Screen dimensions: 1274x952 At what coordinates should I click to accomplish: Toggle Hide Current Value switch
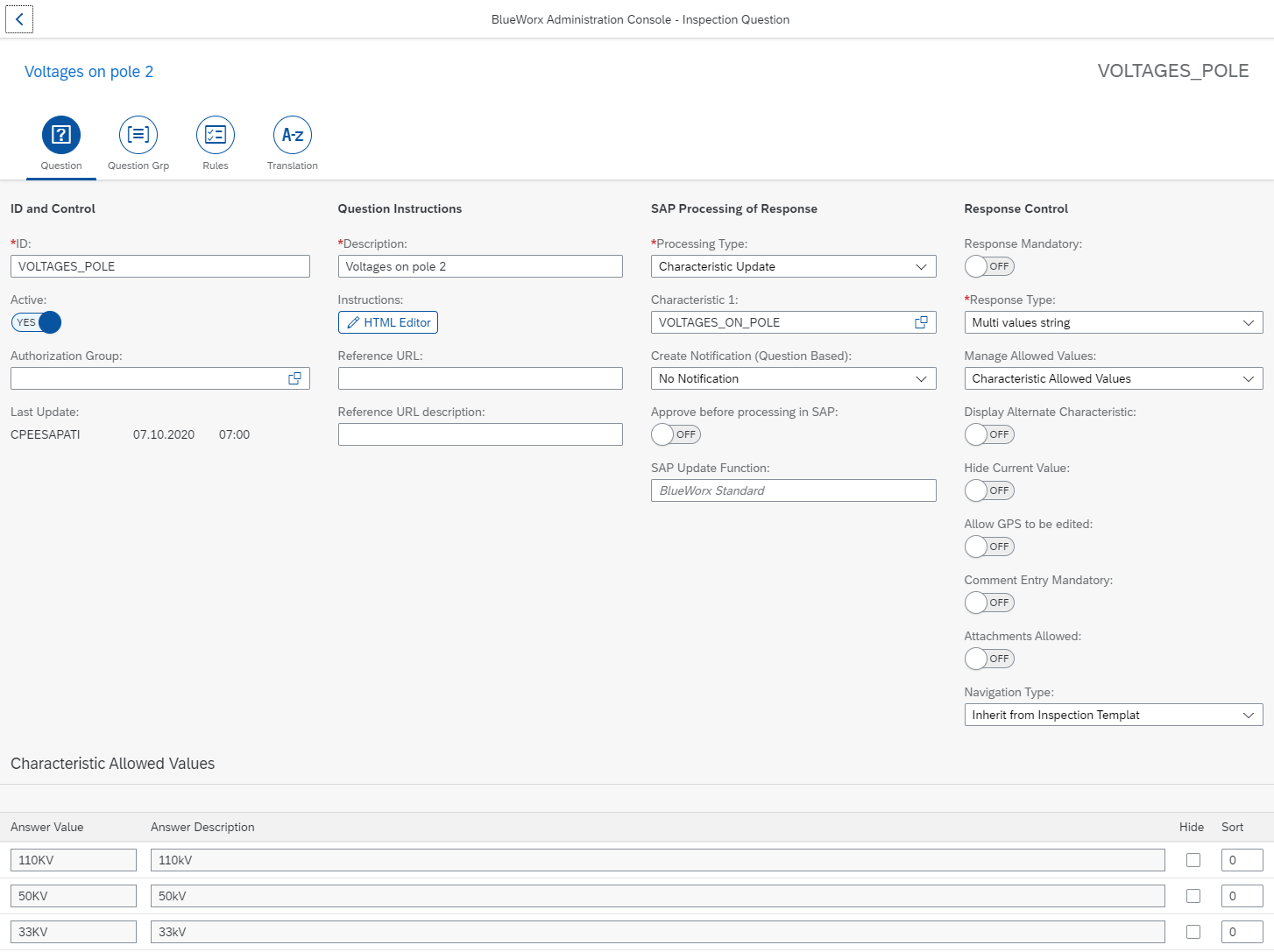[989, 490]
